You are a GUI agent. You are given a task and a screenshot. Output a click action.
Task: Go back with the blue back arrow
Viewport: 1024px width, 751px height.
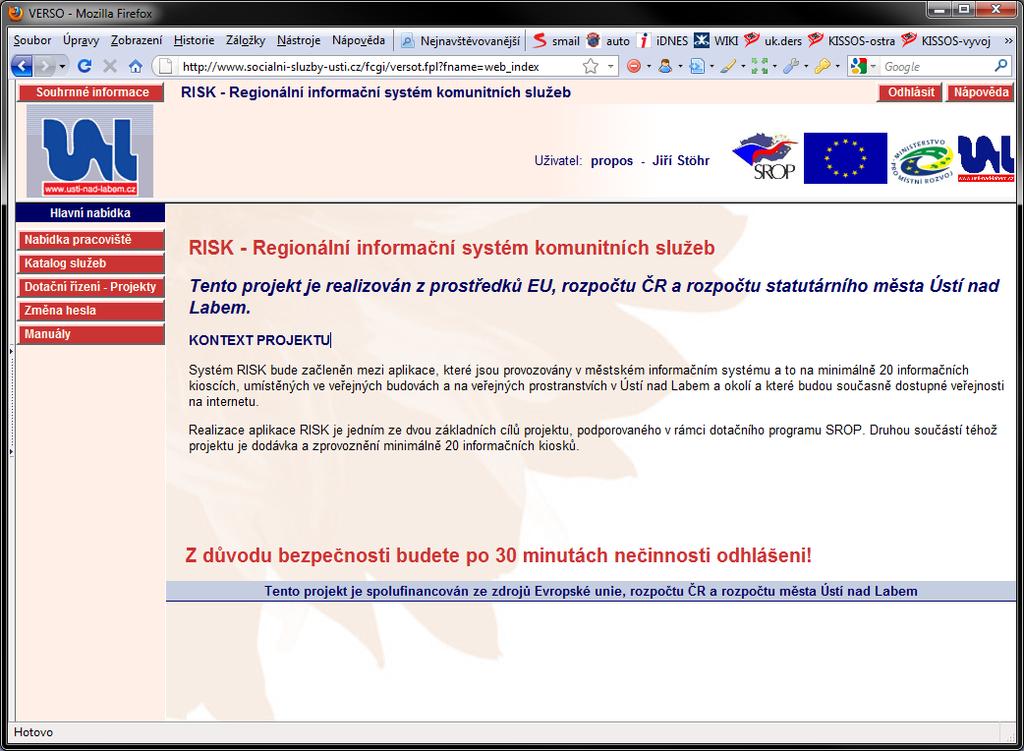click(22, 66)
